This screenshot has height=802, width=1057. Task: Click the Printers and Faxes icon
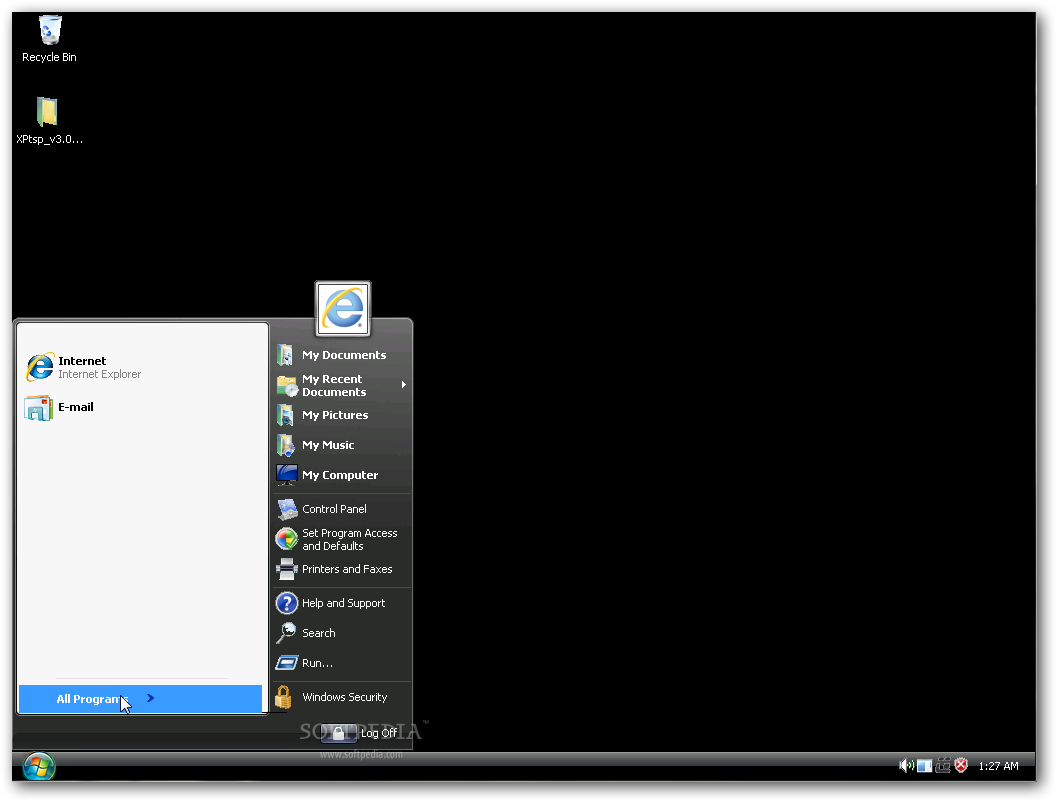click(x=286, y=569)
